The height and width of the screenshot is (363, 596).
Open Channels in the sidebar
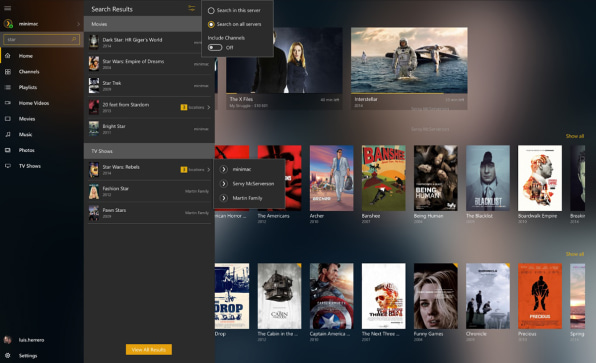pyautogui.click(x=29, y=71)
